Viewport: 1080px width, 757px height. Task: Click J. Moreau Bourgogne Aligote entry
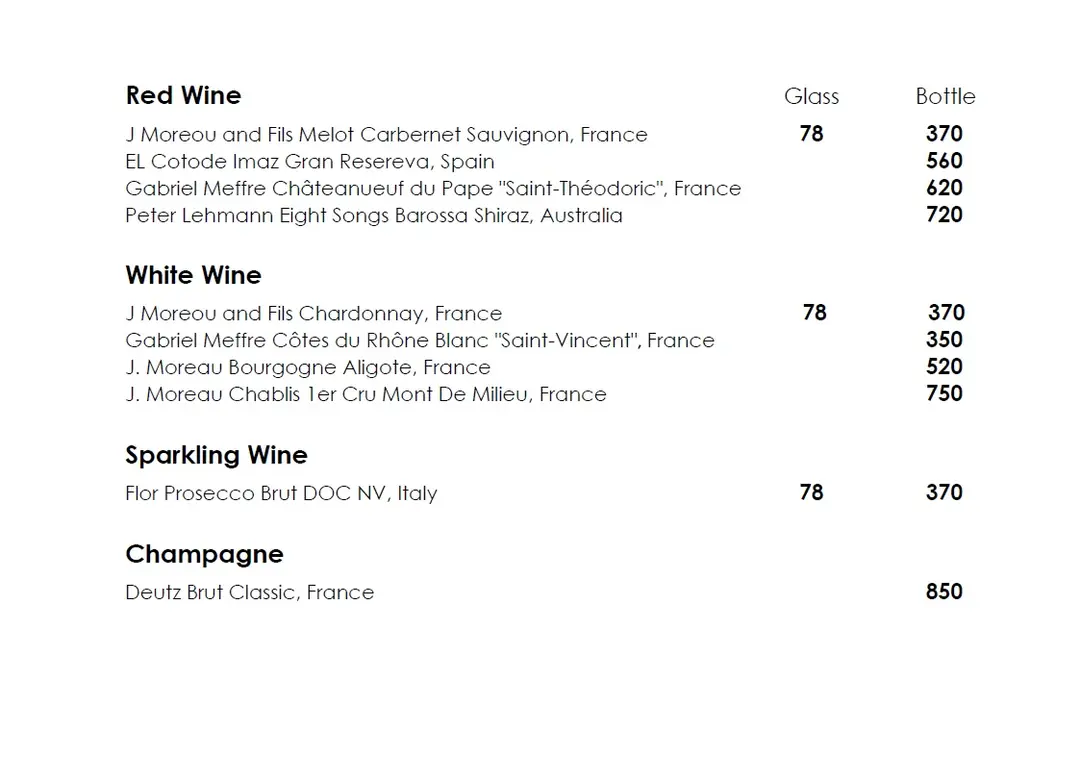tap(308, 367)
